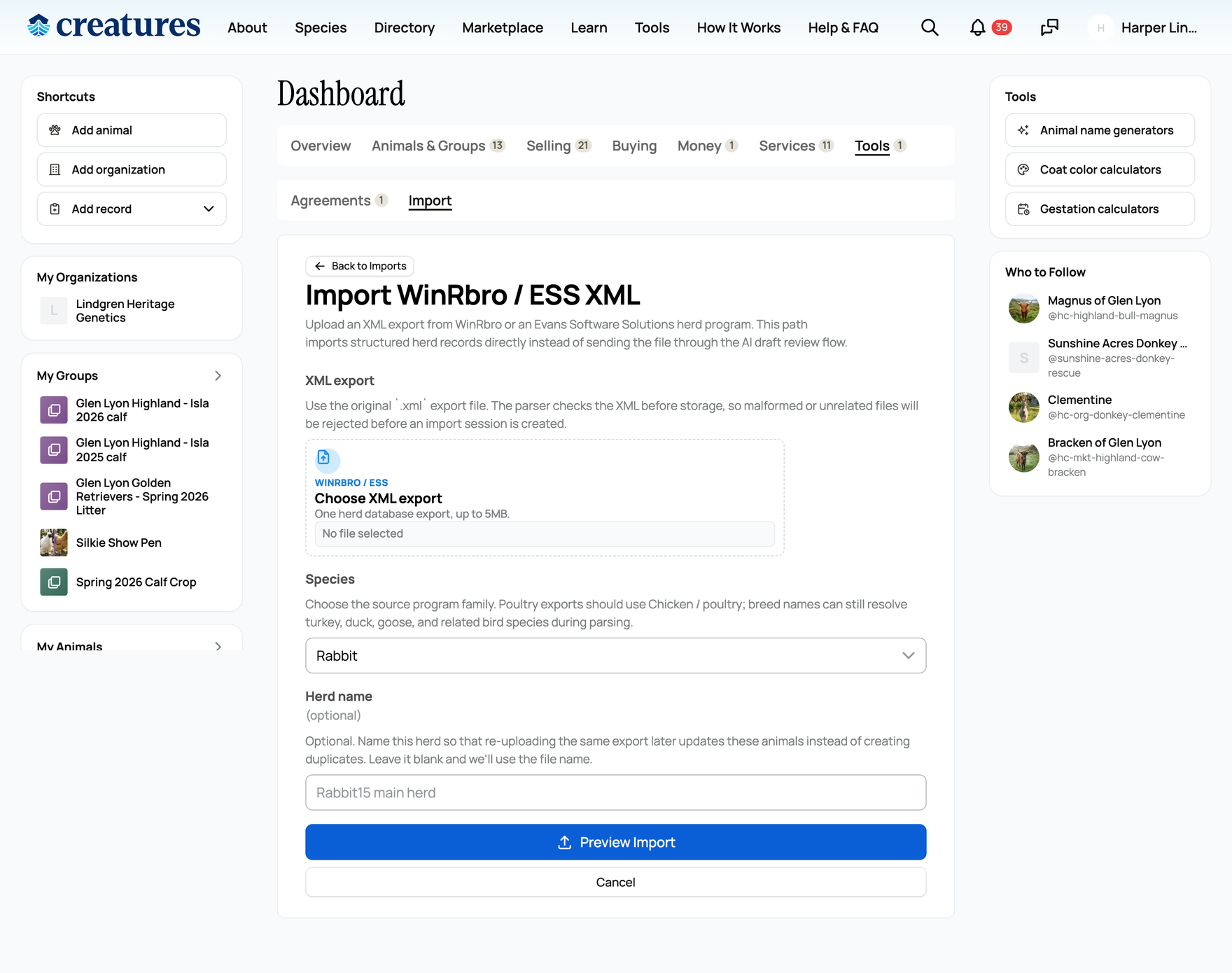Switch to Buying tab

coord(634,146)
